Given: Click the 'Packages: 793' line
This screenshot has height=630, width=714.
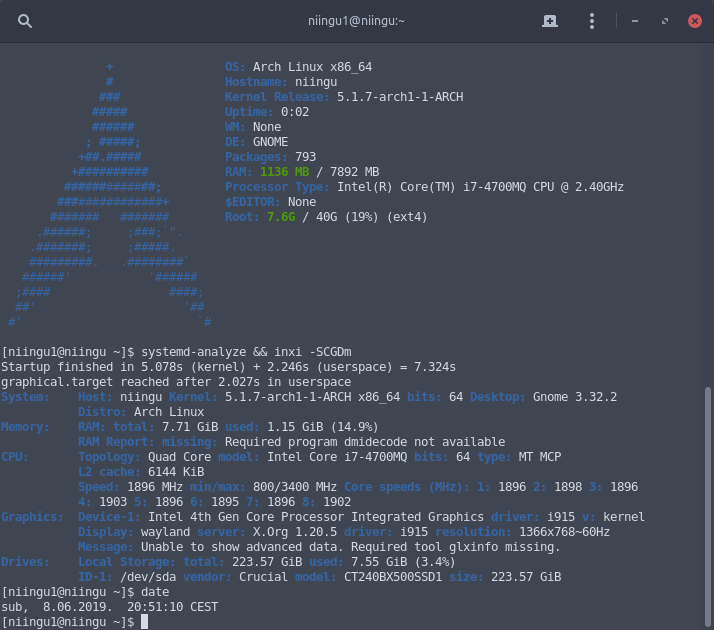Looking at the screenshot, I should point(270,157).
